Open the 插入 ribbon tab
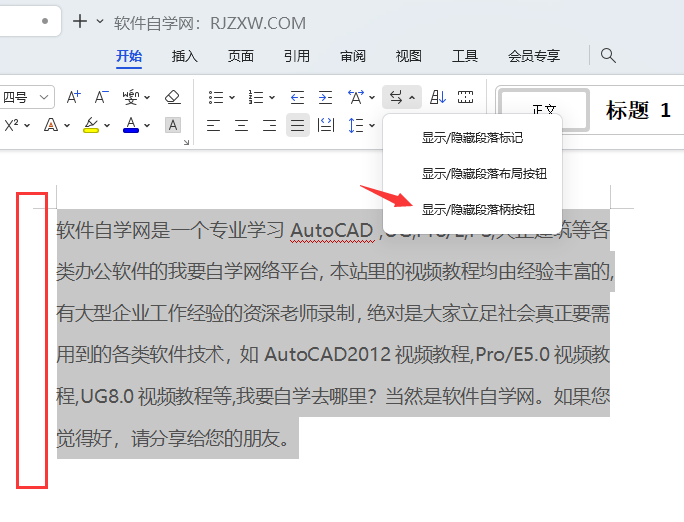This screenshot has width=684, height=522. (x=185, y=56)
